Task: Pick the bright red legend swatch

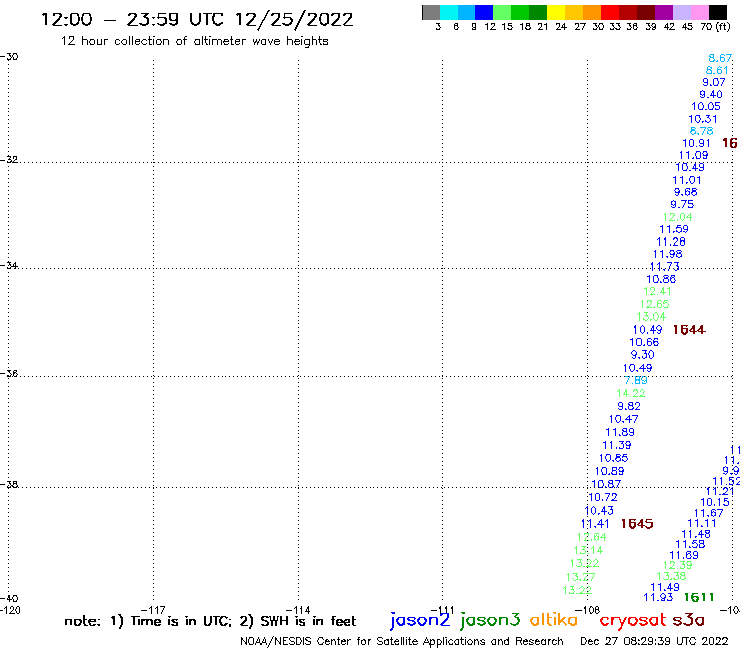Action: tap(610, 12)
